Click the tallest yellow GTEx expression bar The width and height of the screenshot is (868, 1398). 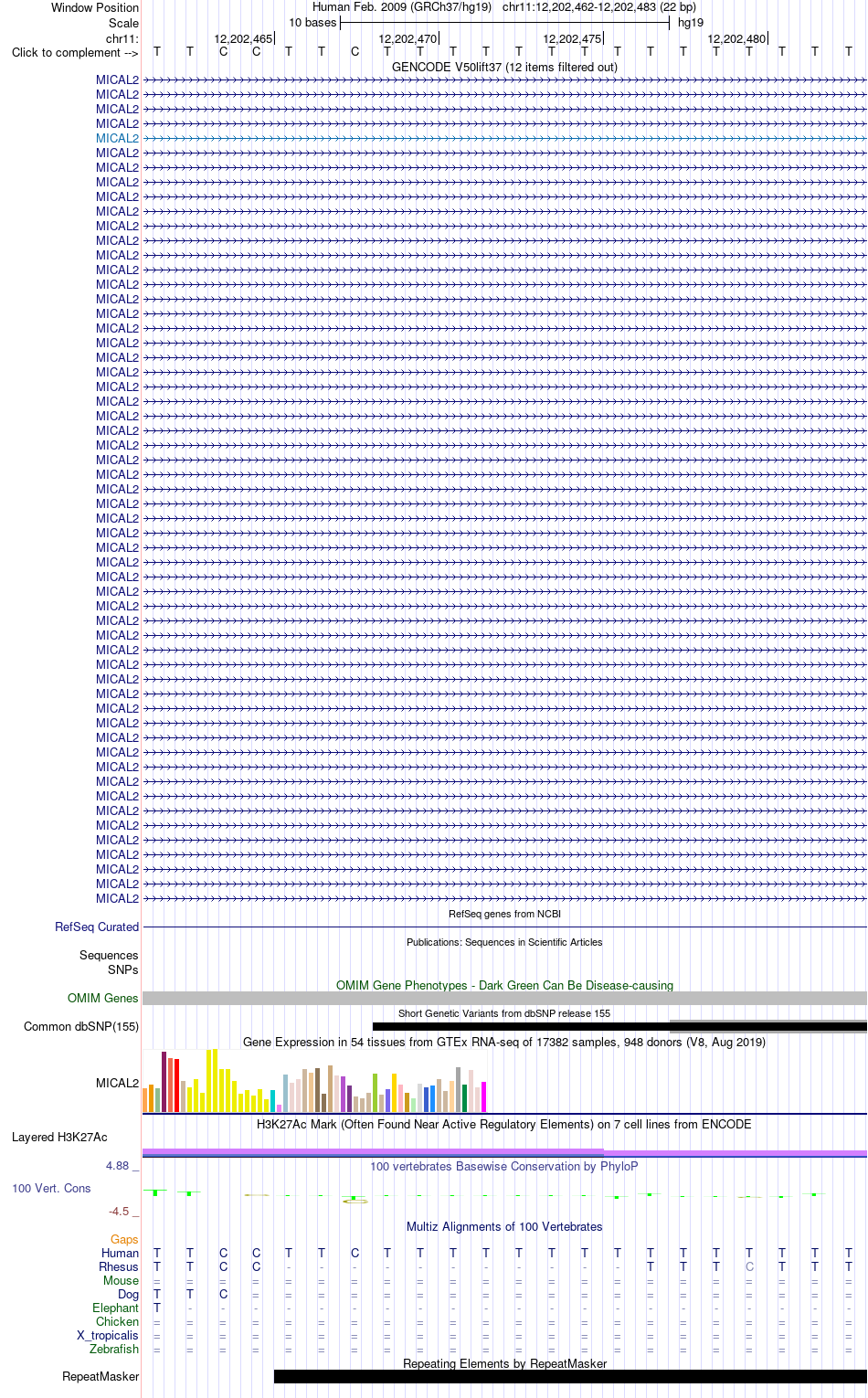coord(215,1080)
